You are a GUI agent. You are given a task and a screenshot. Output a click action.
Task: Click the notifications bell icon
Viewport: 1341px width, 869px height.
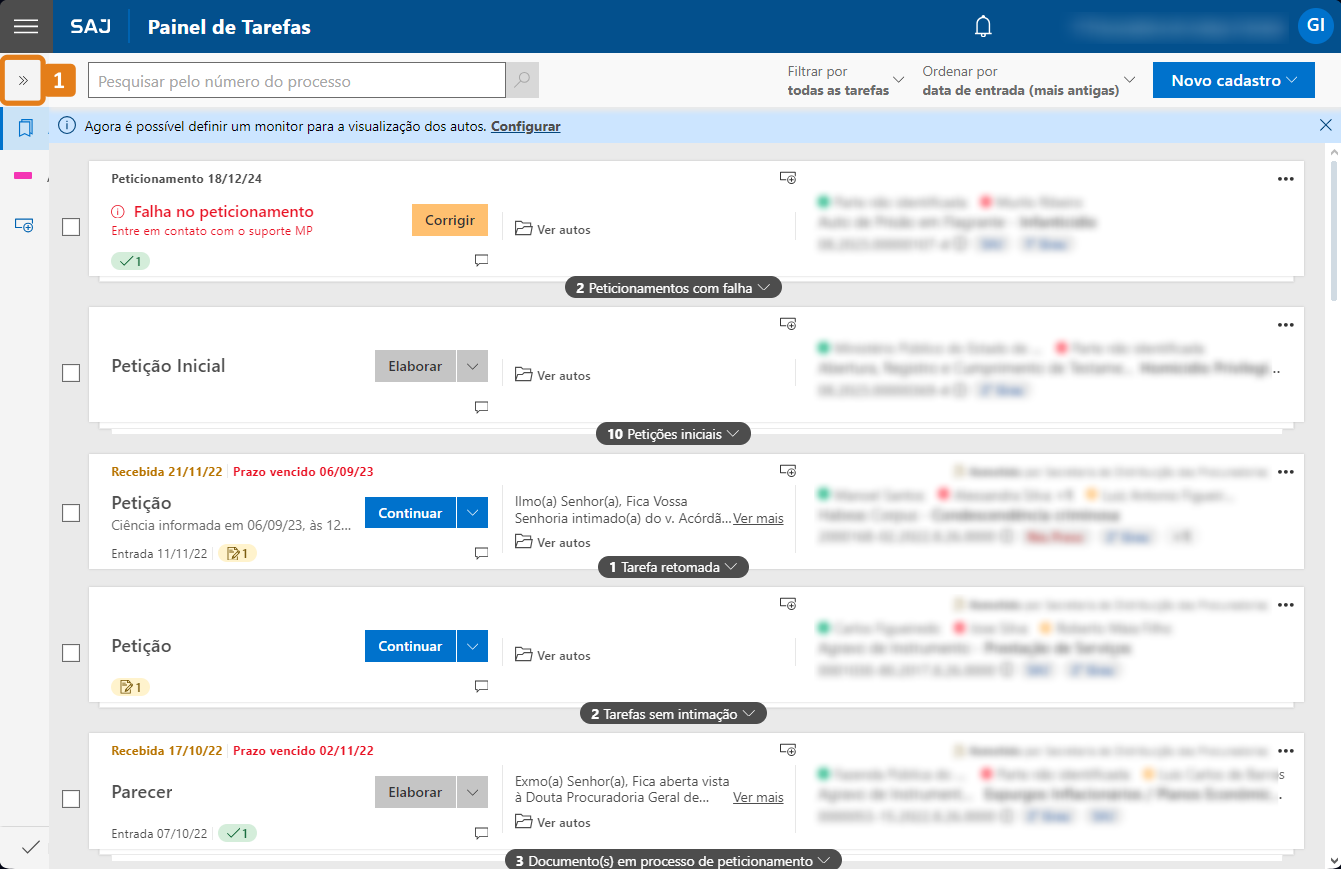983,27
